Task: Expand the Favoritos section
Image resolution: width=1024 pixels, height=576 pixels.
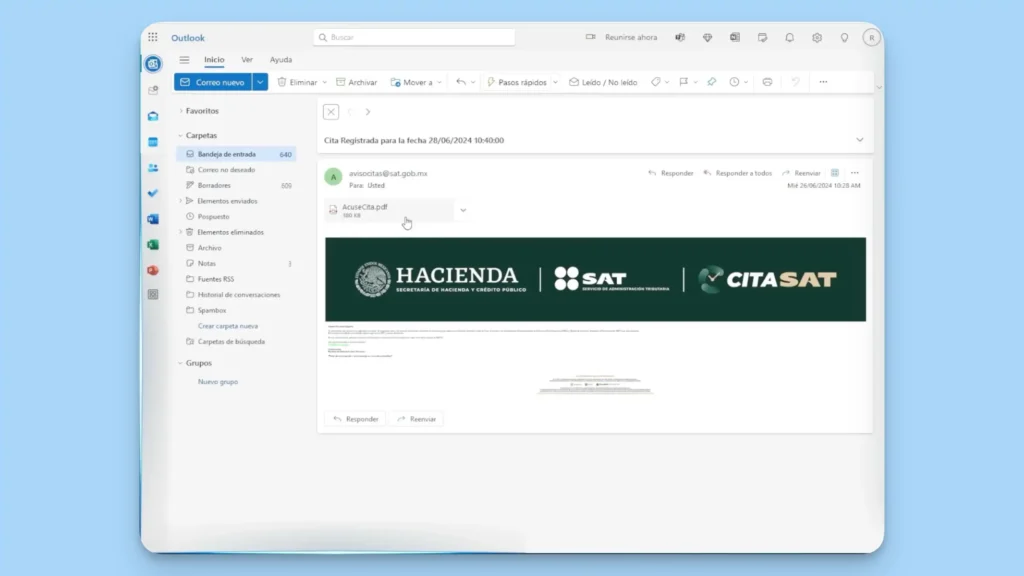Action: [x=181, y=111]
